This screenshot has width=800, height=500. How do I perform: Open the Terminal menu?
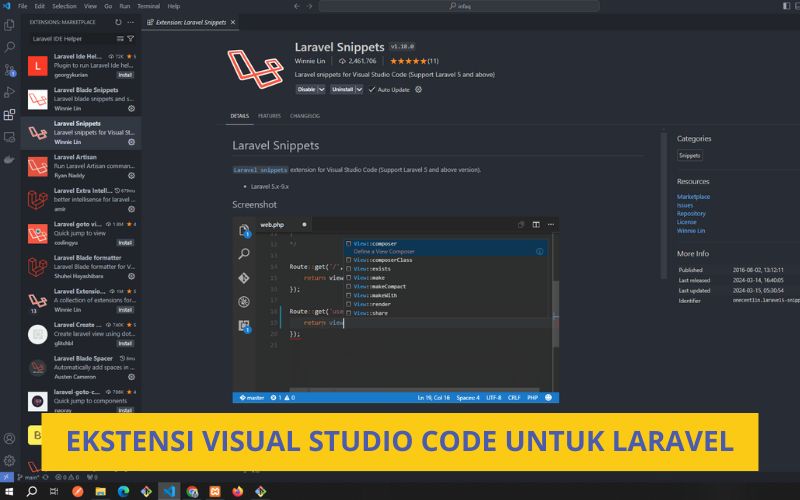[148, 6]
